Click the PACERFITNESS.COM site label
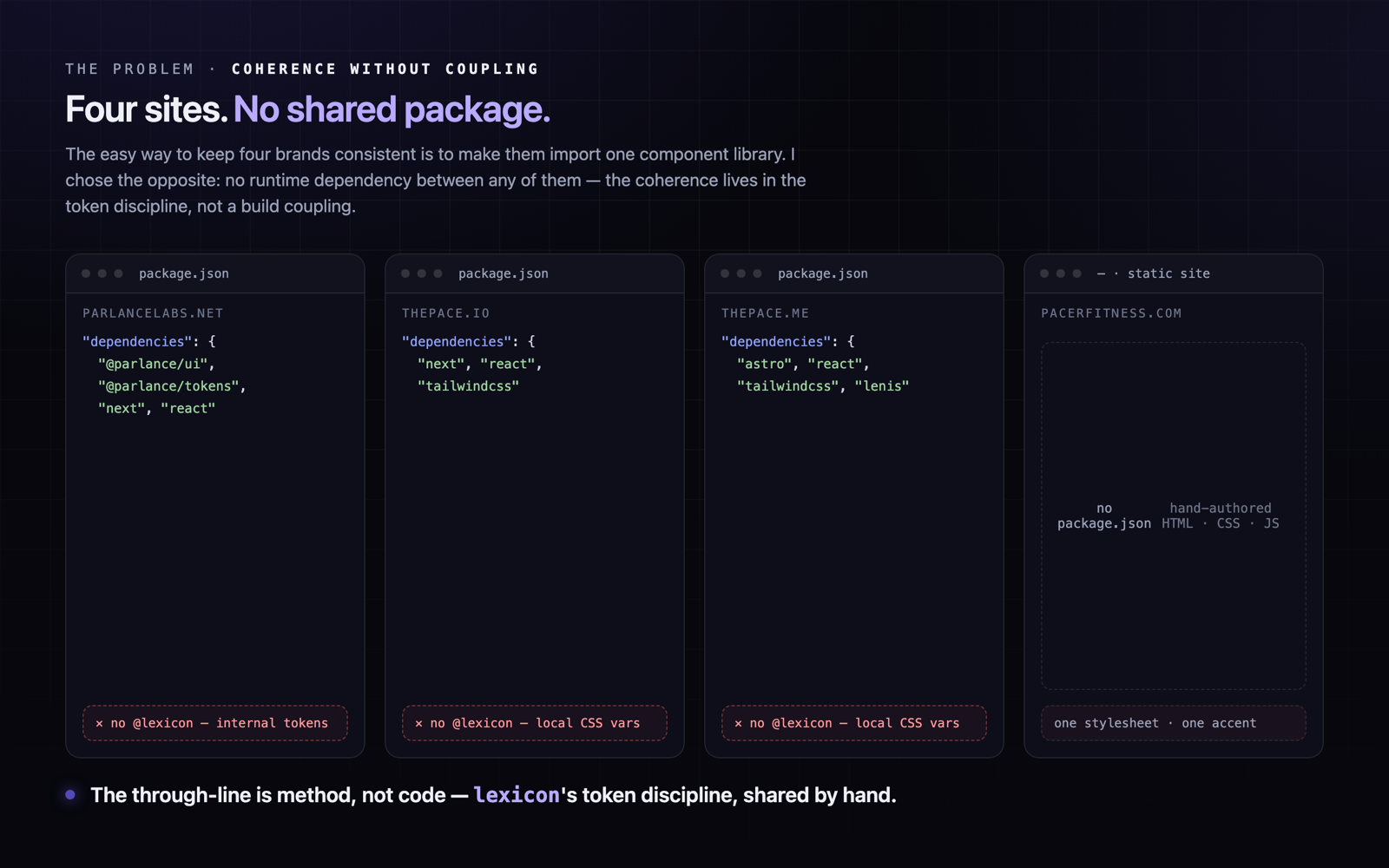 1111,313
